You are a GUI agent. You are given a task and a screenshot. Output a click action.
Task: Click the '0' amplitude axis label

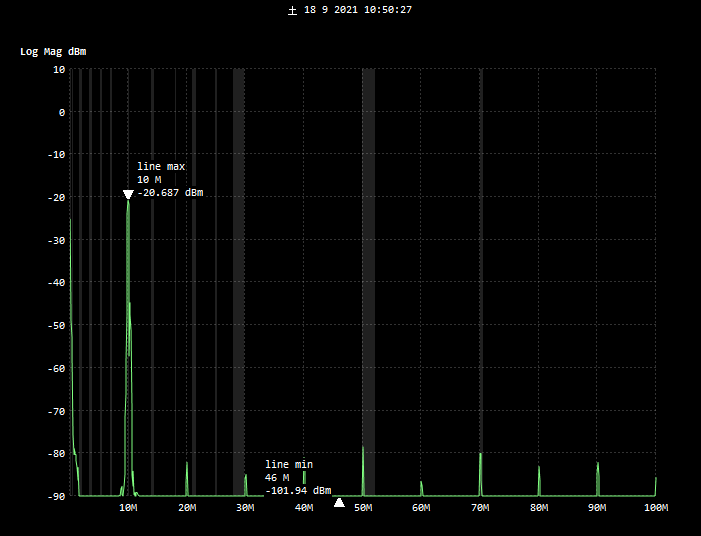pos(62,113)
